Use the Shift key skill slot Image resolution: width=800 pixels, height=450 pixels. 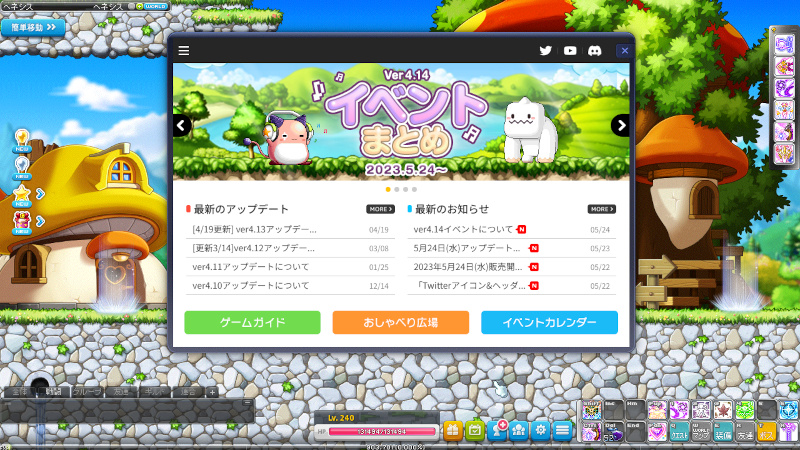(591, 410)
